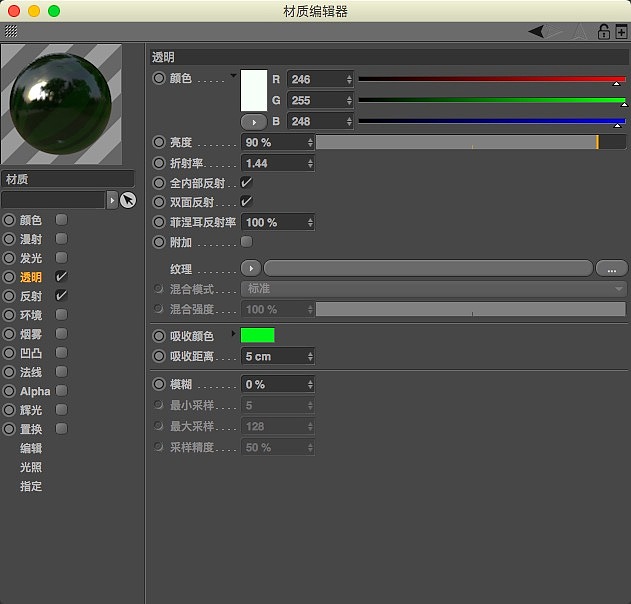Click the material preview sphere thumbnail

61,104
